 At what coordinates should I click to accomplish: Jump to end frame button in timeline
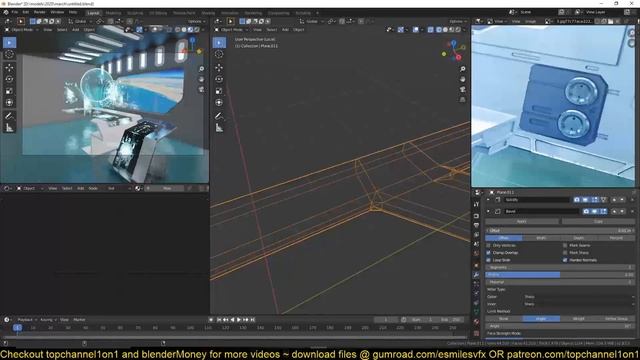tap(253, 320)
